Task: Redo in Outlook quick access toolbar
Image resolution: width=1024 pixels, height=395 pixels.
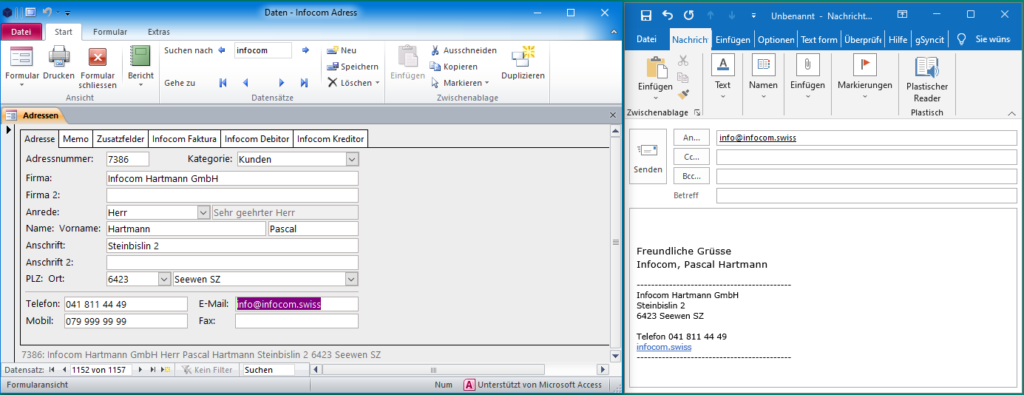Action: pyautogui.click(x=688, y=14)
